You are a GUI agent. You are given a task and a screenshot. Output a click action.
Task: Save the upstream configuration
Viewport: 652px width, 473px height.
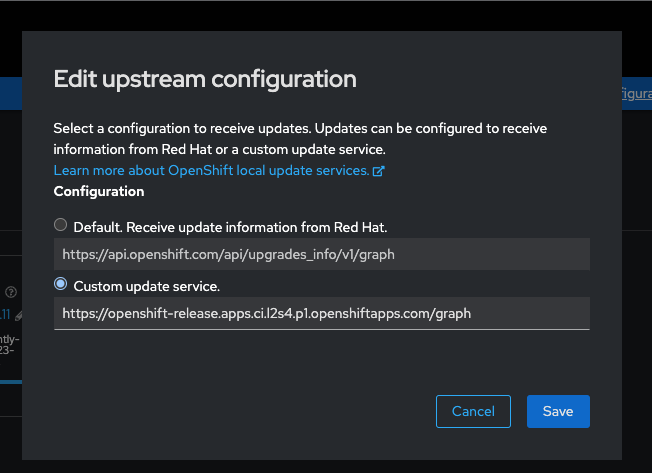tap(558, 411)
